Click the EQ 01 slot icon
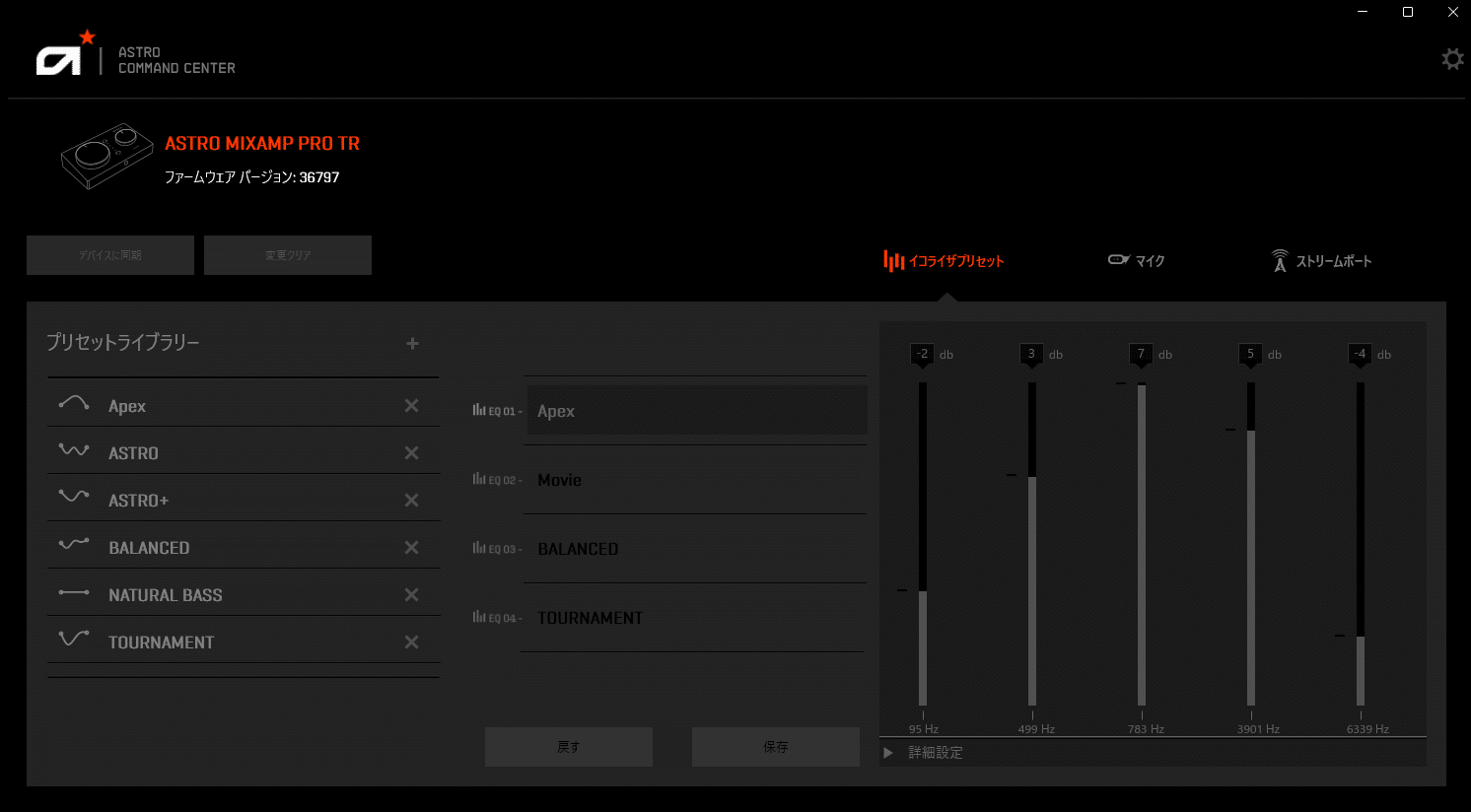1471x812 pixels. click(x=479, y=410)
